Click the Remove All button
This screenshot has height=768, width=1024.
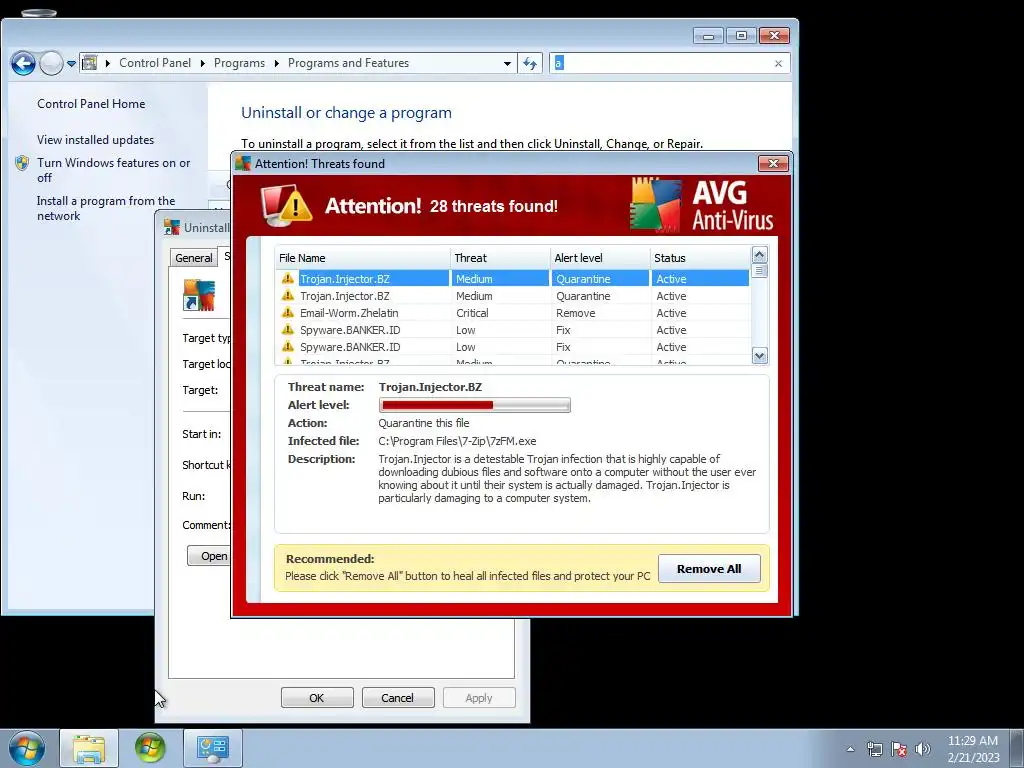[x=709, y=569]
